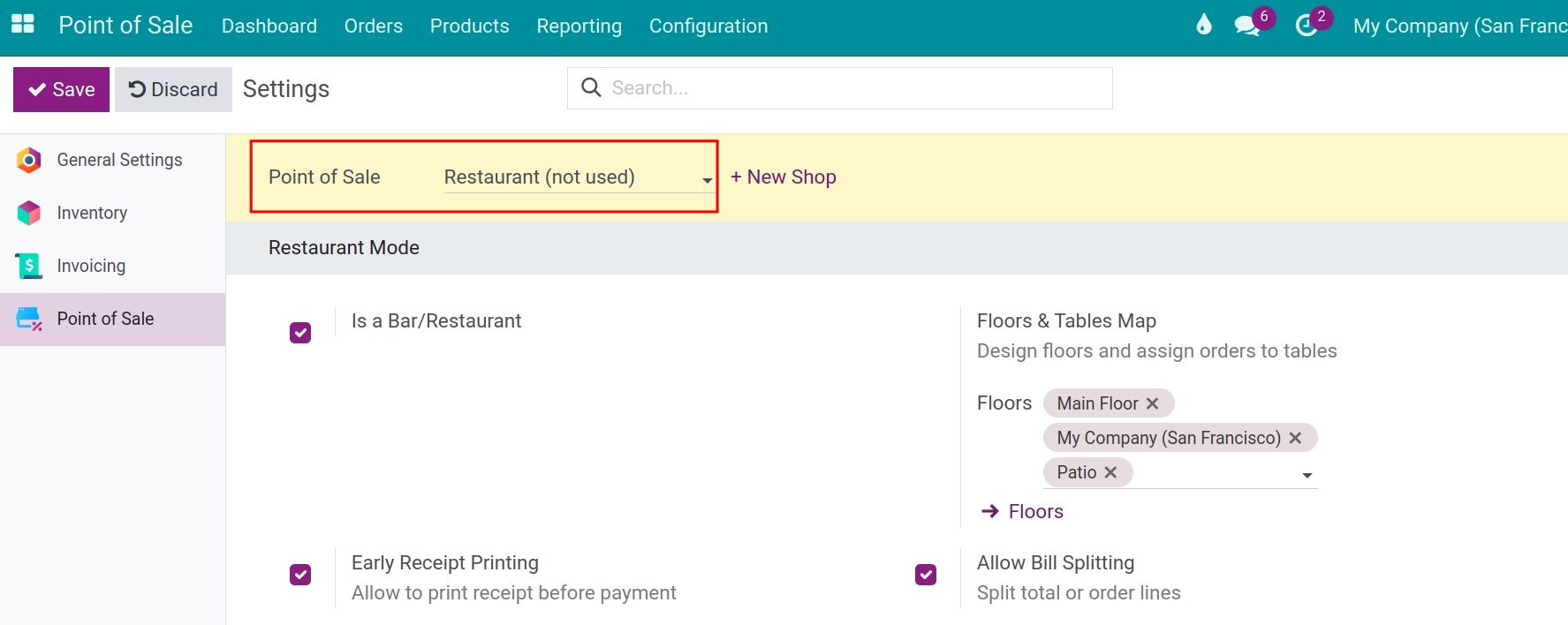Click the search magnifier icon

(591, 87)
